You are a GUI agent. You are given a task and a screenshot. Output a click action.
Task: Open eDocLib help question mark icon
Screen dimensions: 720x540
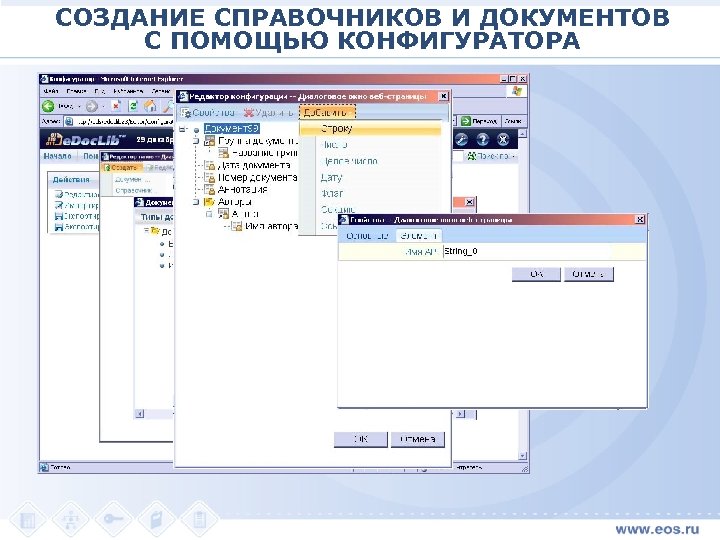[482, 140]
